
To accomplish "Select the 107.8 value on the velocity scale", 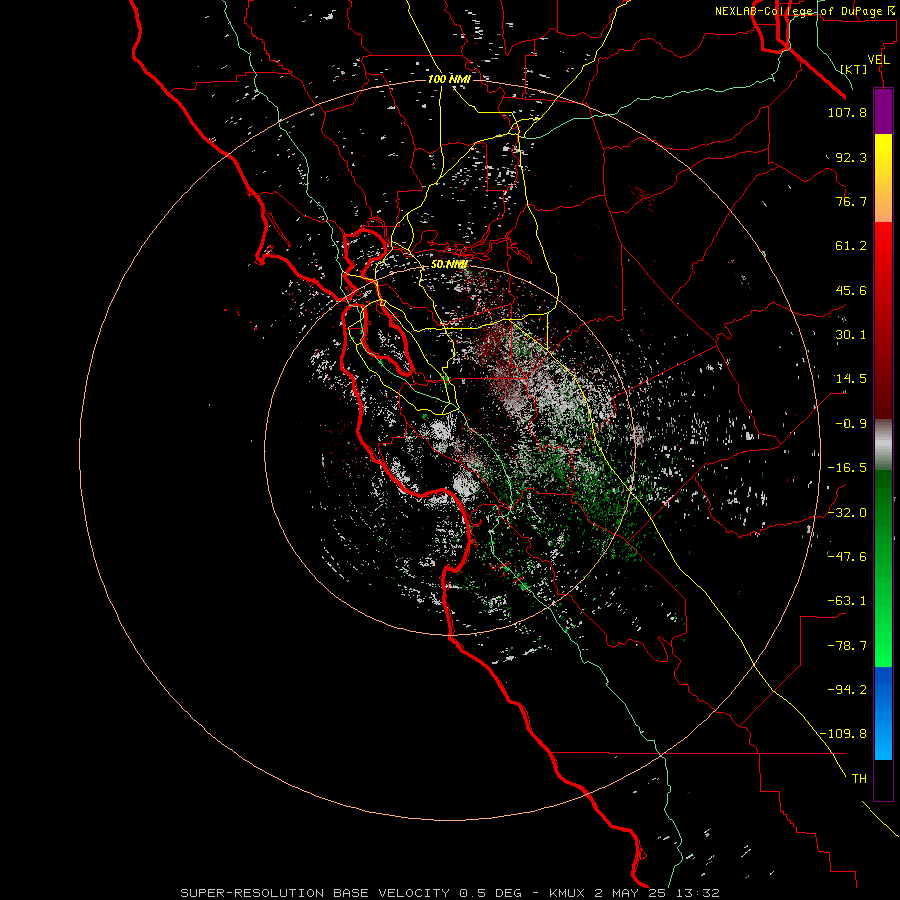I will (x=847, y=112).
